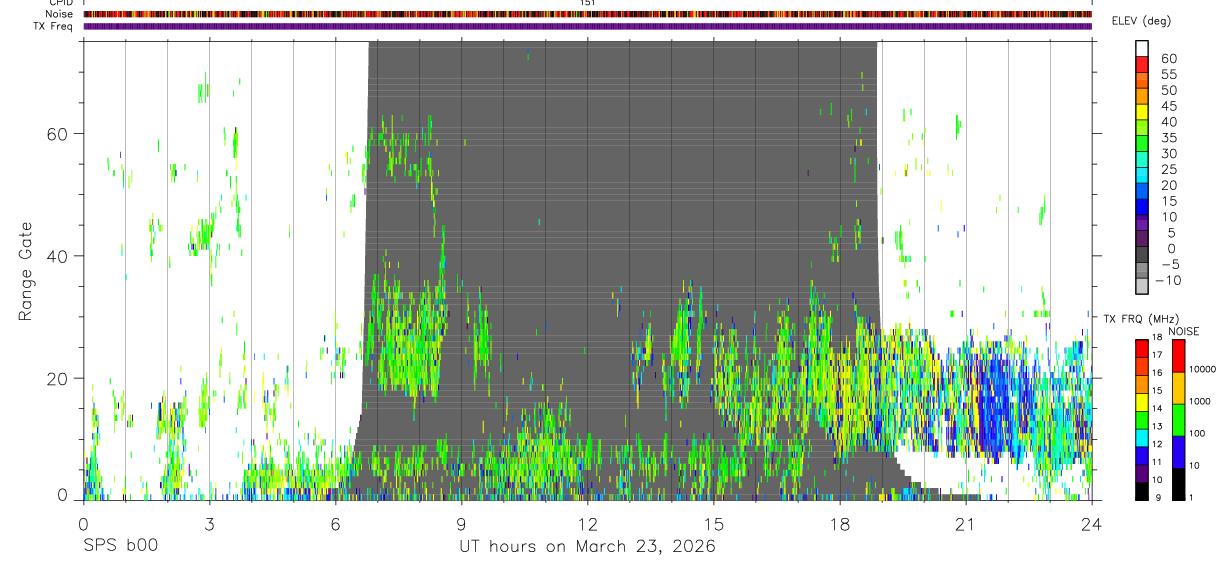The width and height of the screenshot is (1228, 567).
Task: Pick the cyan segment of TX FRQ bar
Action: (1142, 437)
